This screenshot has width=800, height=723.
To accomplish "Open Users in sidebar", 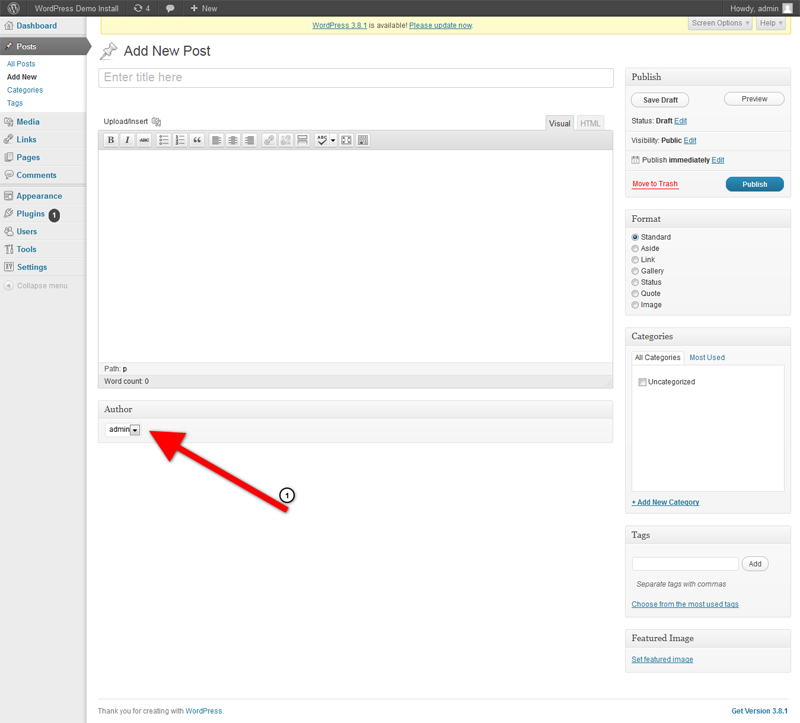I will click(27, 232).
